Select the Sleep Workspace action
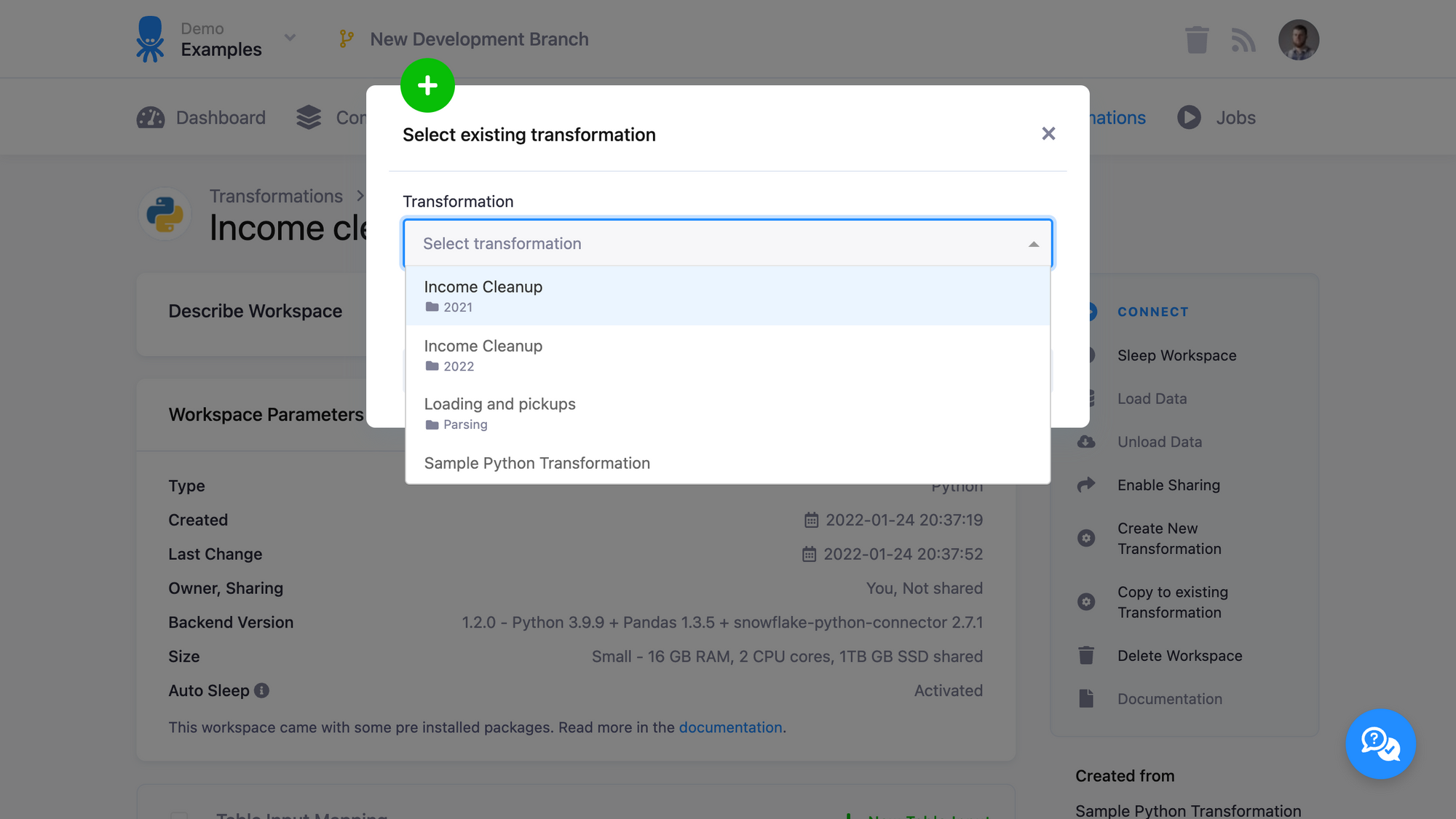The width and height of the screenshot is (1456, 819). pos(1176,355)
